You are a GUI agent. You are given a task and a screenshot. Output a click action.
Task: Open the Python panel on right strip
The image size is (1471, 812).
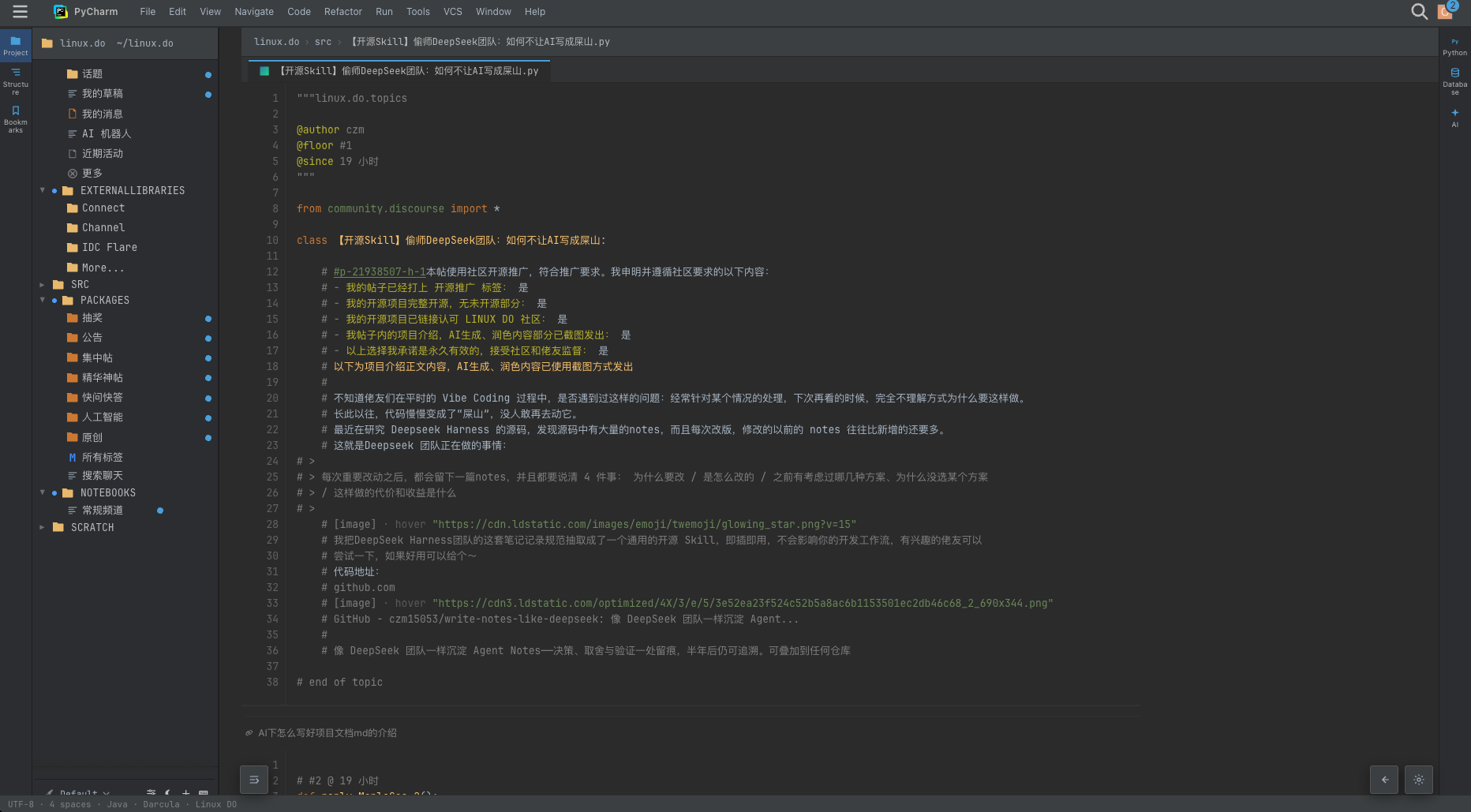pyautogui.click(x=1454, y=47)
